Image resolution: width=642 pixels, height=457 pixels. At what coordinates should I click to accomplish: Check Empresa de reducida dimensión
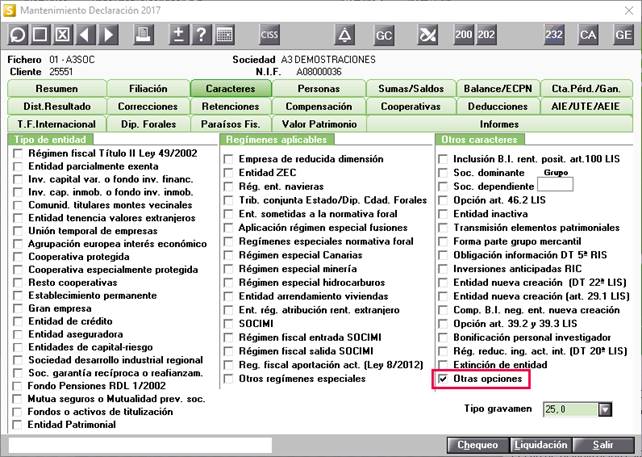[228, 159]
